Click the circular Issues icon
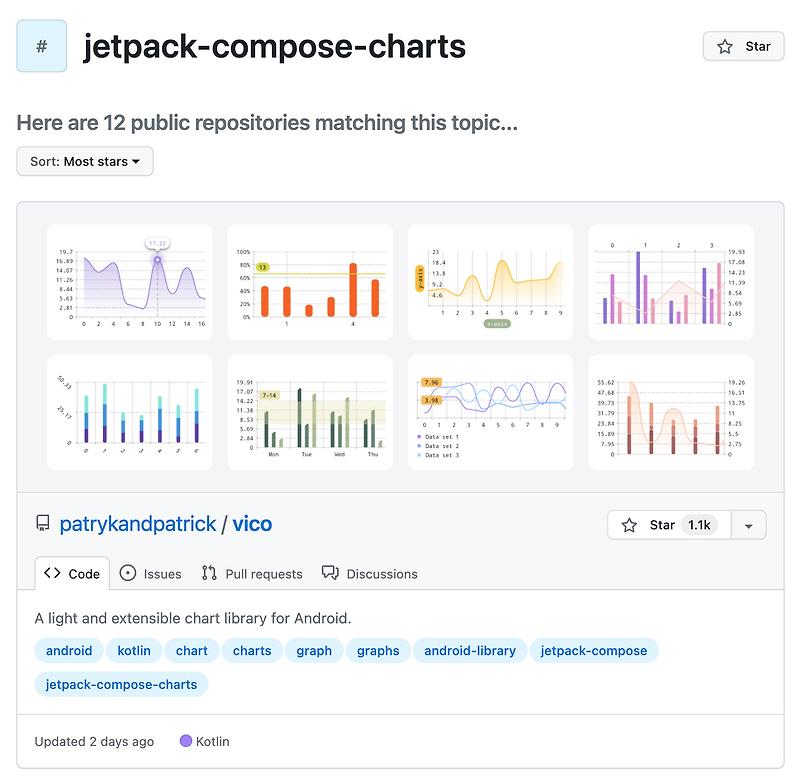The width and height of the screenshot is (800, 783). 127,573
